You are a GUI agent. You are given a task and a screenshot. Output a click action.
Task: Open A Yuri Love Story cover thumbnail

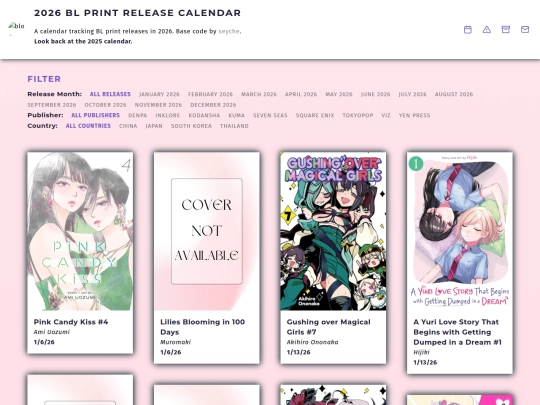pos(460,231)
